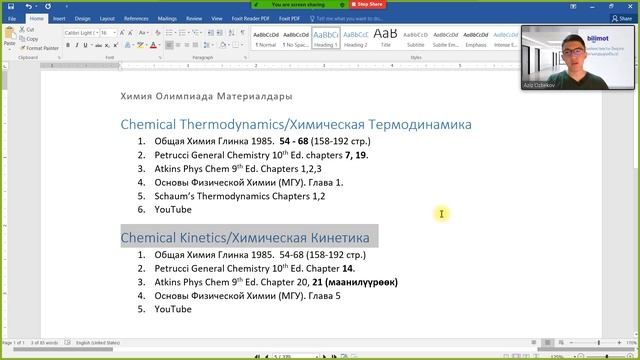This screenshot has height=360, width=640.
Task: Switch to the Insert ribbon tab
Action: point(59,19)
